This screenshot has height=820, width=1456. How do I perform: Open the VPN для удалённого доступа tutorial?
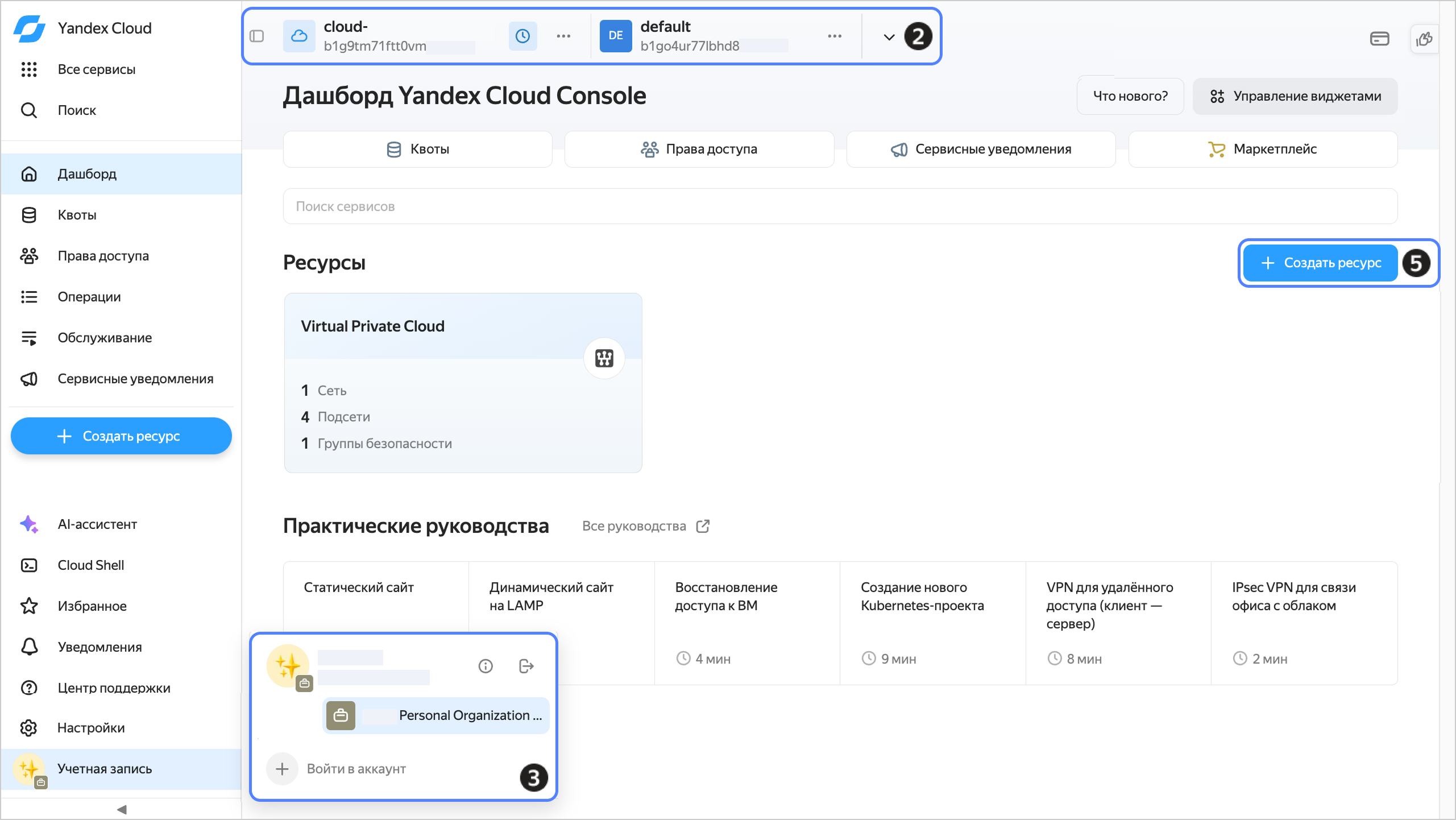1118,623
